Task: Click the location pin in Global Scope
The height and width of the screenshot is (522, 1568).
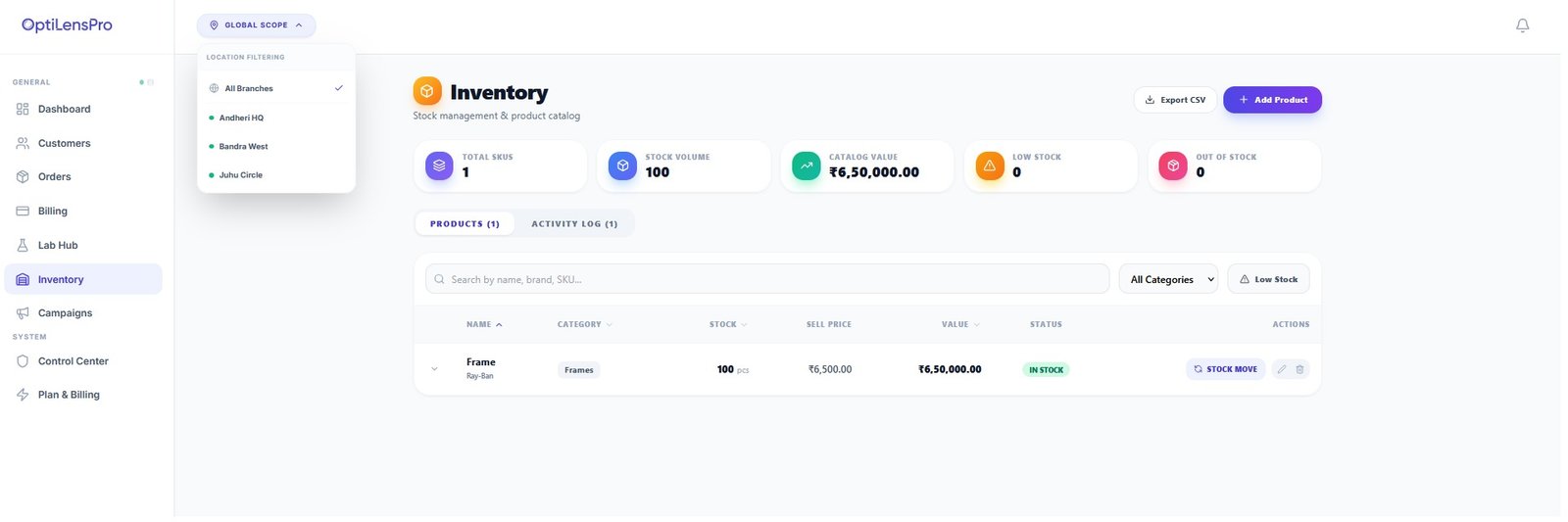Action: [x=214, y=25]
